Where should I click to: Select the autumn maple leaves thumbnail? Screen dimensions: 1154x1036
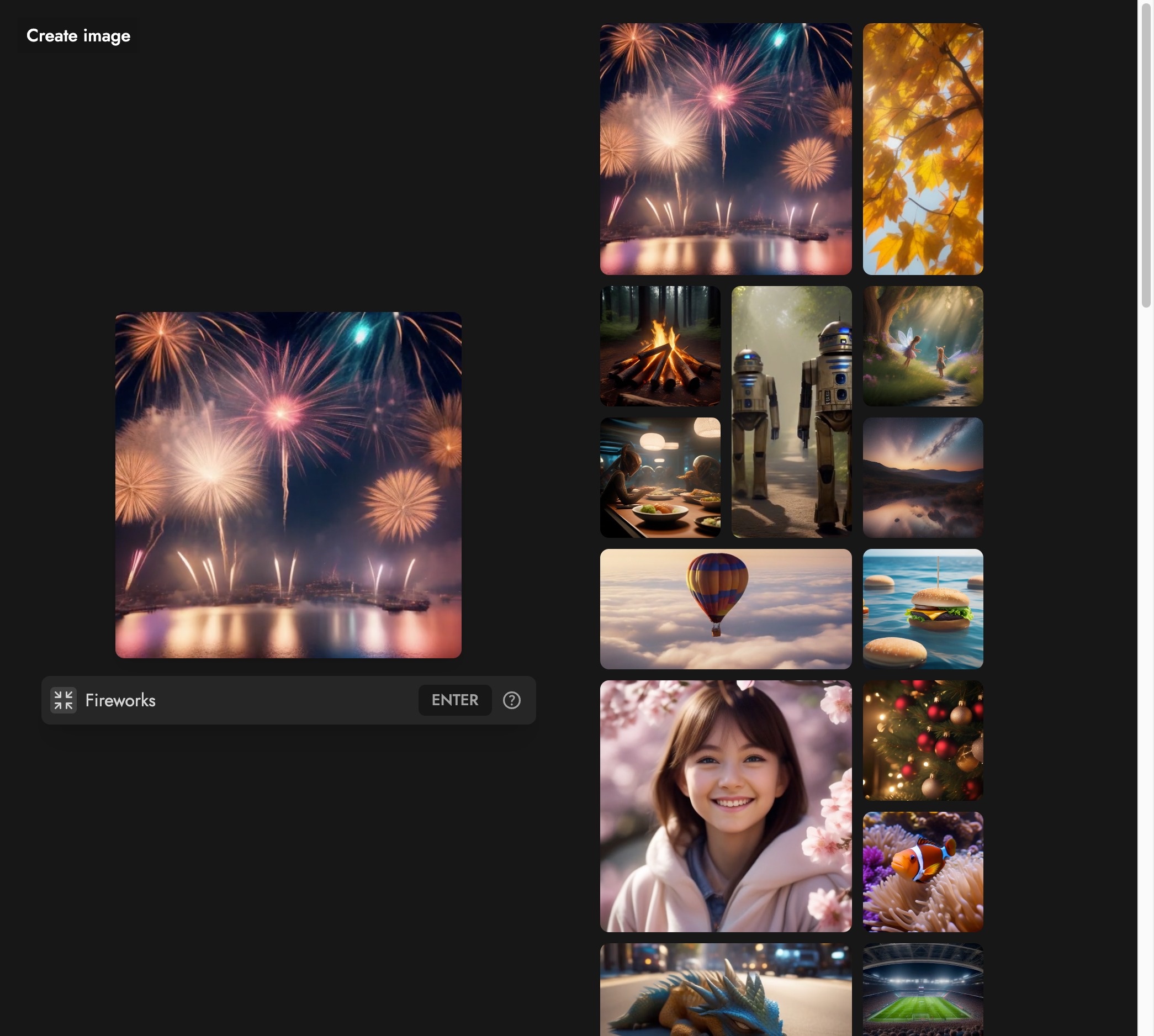[x=923, y=149]
